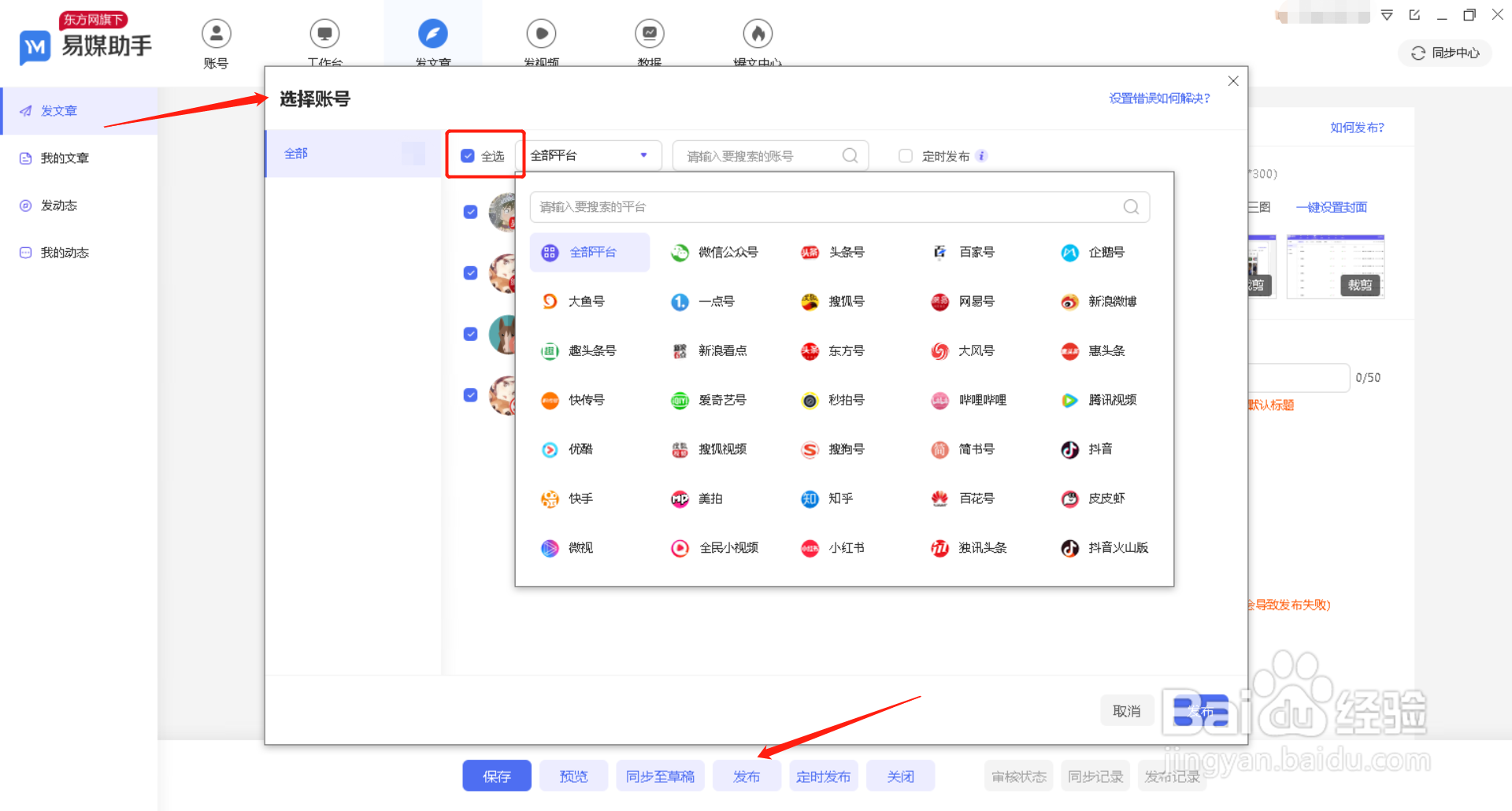The height and width of the screenshot is (811, 1512).
Task: Click 一键设置封面 link
Action: (1332, 207)
